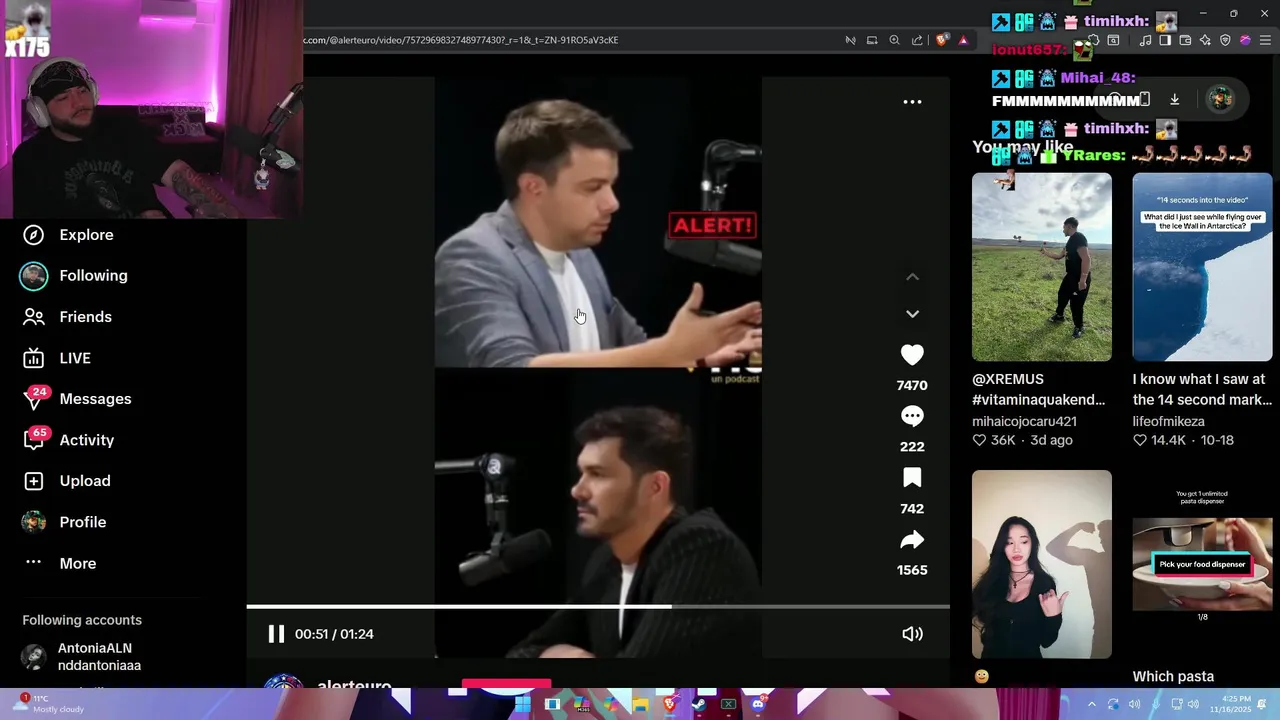Show hidden system tray icons chevron
1280x720 pixels.
click(x=1091, y=704)
